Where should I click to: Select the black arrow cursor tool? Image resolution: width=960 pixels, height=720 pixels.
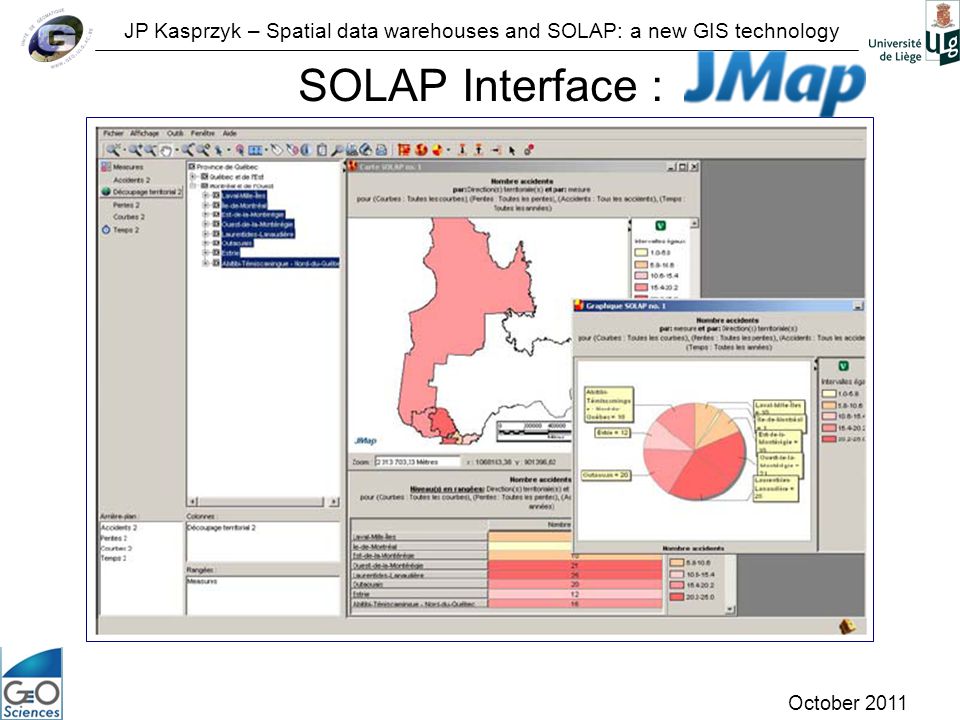pos(512,150)
